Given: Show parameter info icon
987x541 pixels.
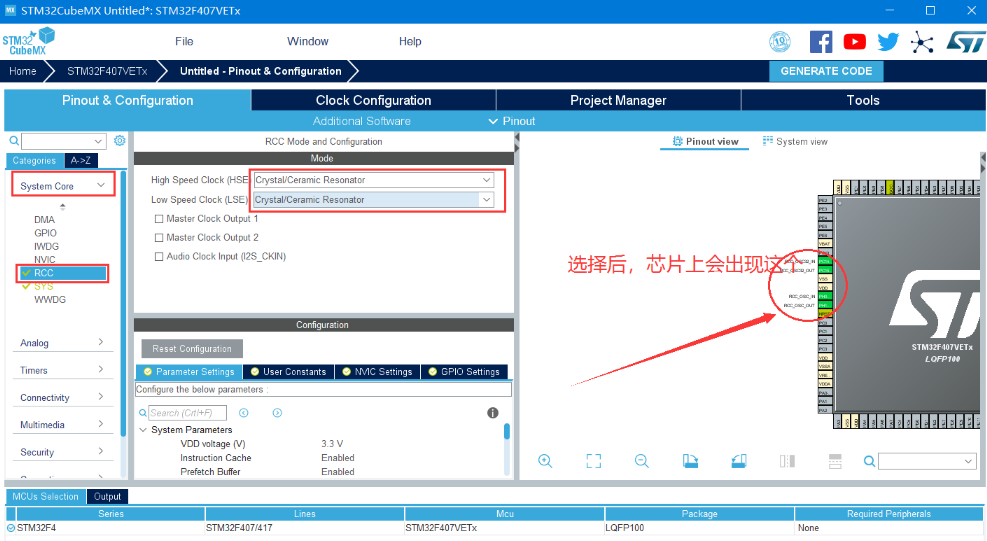Looking at the screenshot, I should tap(493, 413).
